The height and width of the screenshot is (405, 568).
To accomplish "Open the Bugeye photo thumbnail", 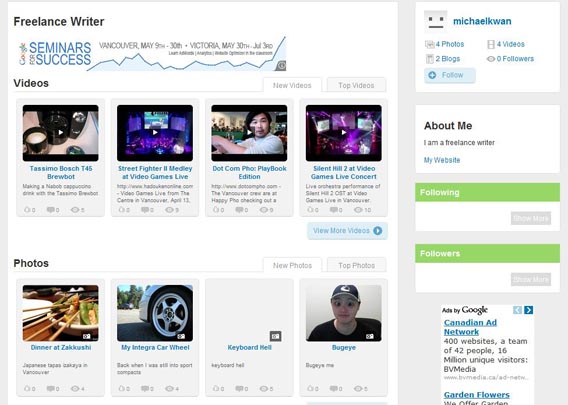I will pos(344,313).
